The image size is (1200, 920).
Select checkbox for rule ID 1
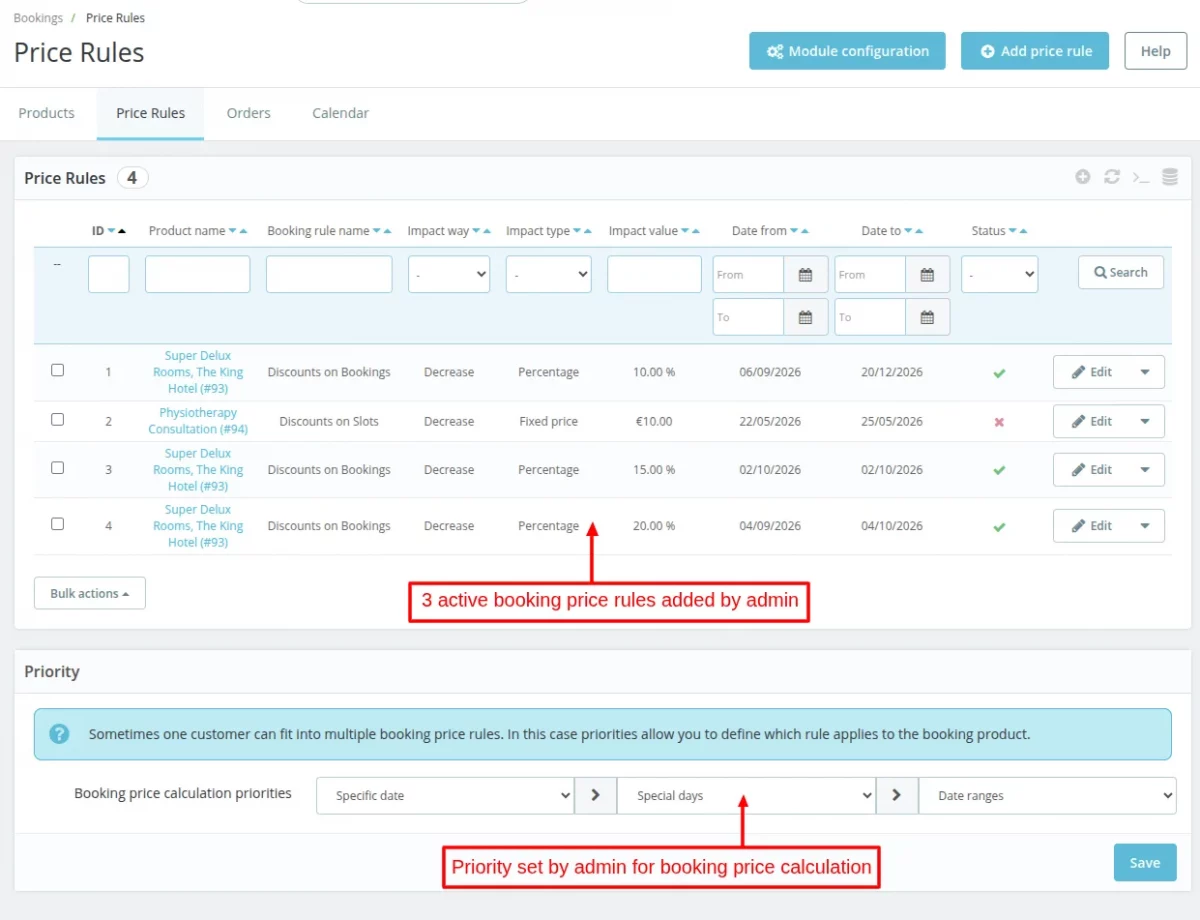click(58, 370)
